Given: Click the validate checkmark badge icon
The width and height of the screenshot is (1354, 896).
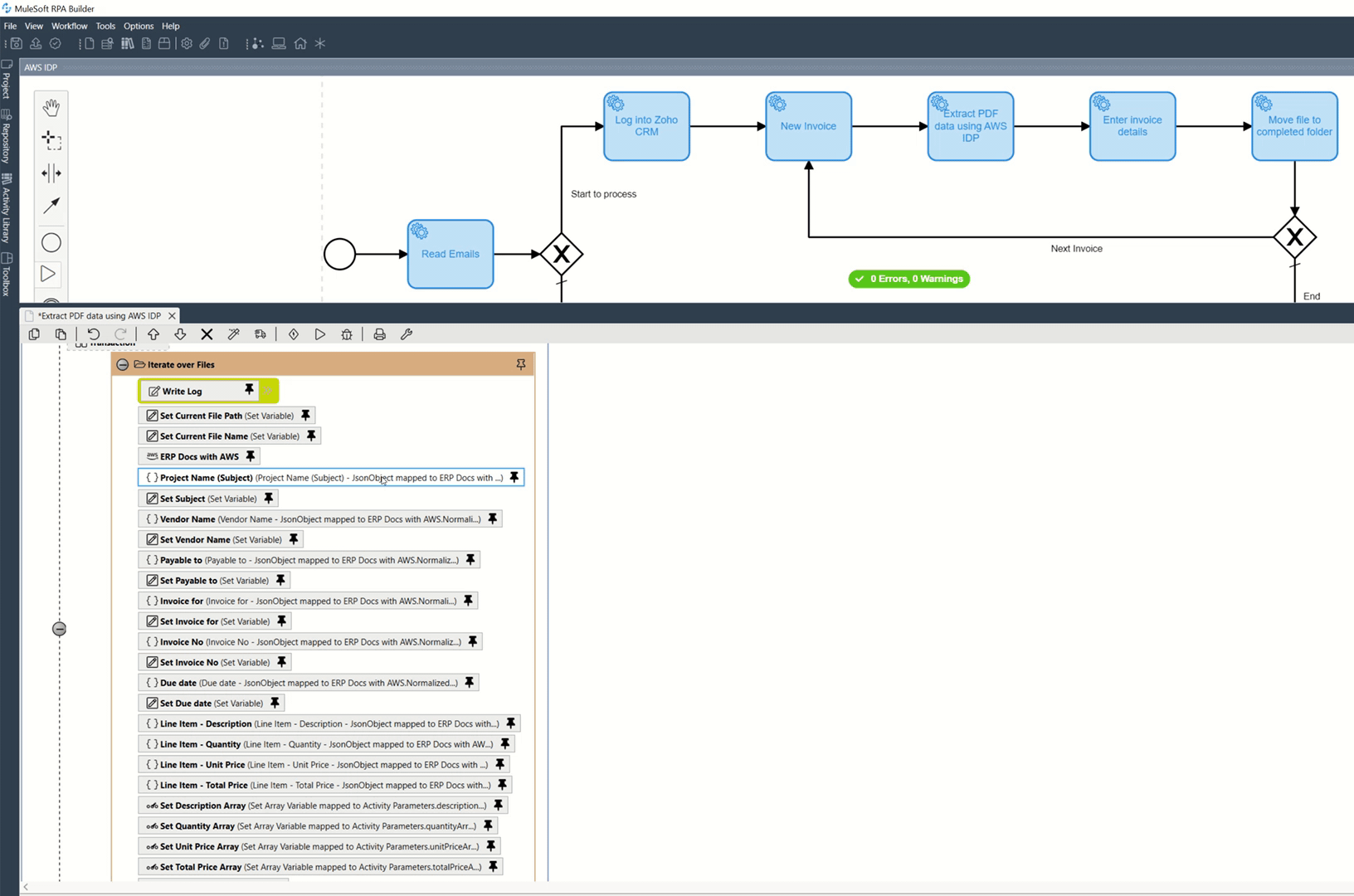Looking at the screenshot, I should pos(56,44).
